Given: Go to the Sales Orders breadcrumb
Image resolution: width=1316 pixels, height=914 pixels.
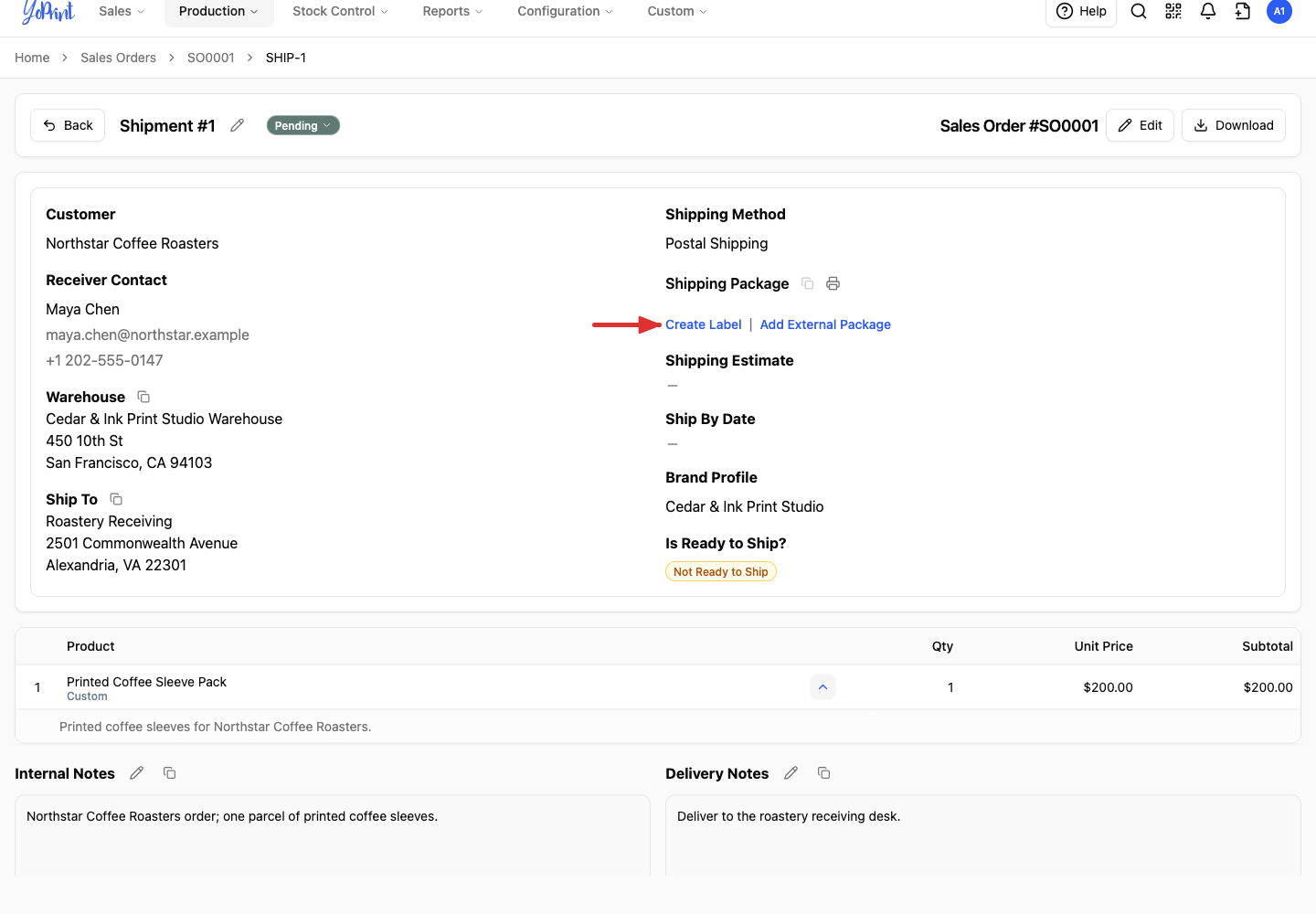Looking at the screenshot, I should (x=118, y=58).
